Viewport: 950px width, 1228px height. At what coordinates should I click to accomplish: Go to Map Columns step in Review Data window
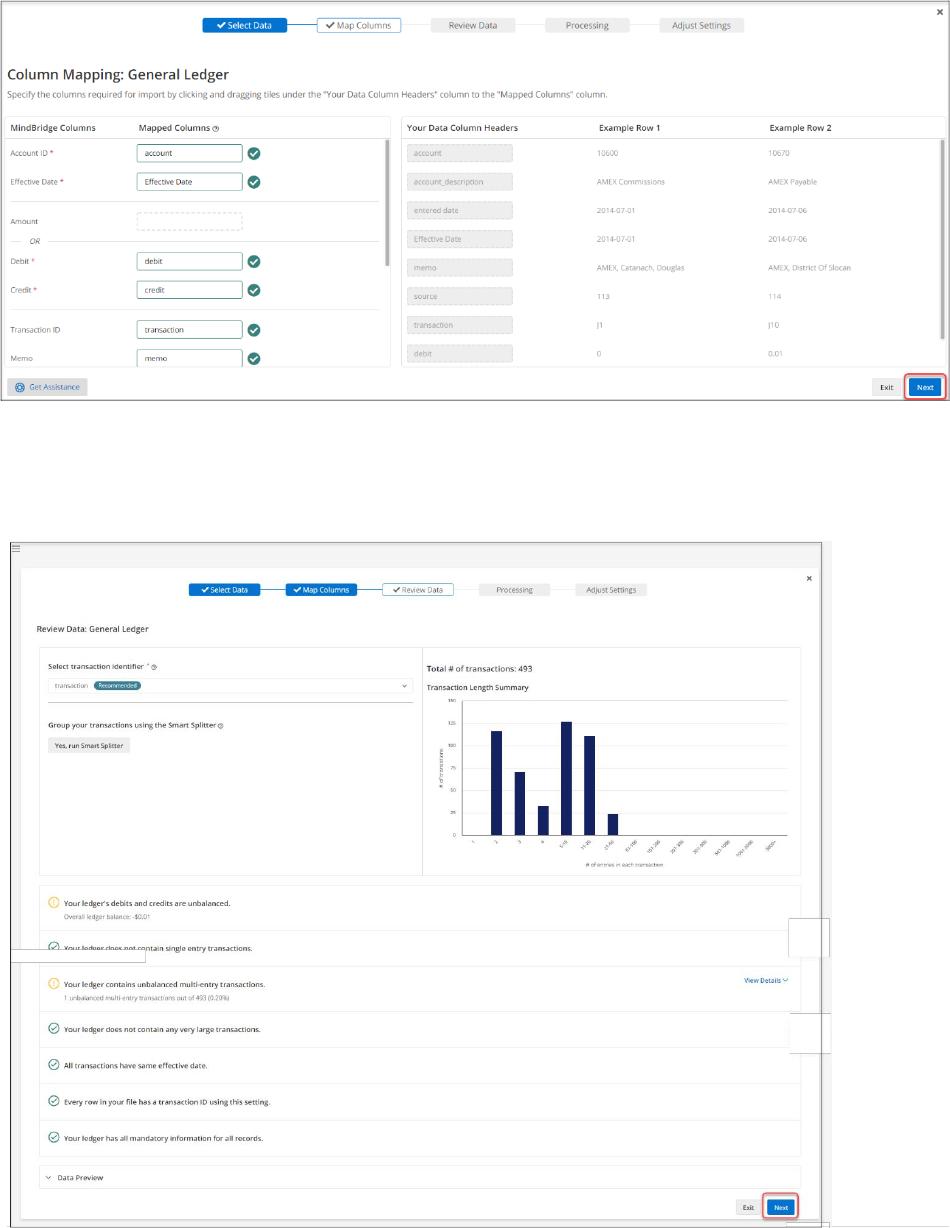(x=321, y=590)
